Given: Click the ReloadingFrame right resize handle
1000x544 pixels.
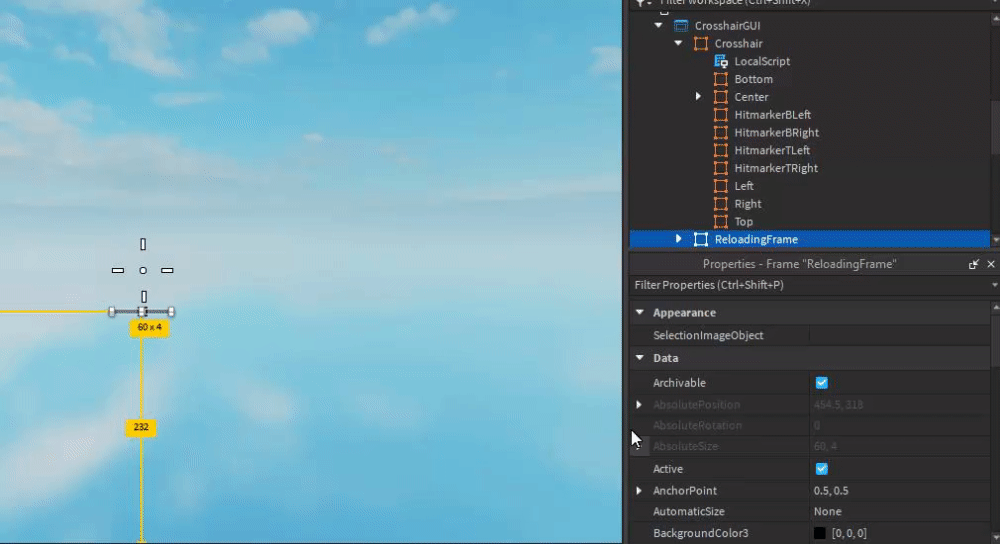Looking at the screenshot, I should coord(171,312).
